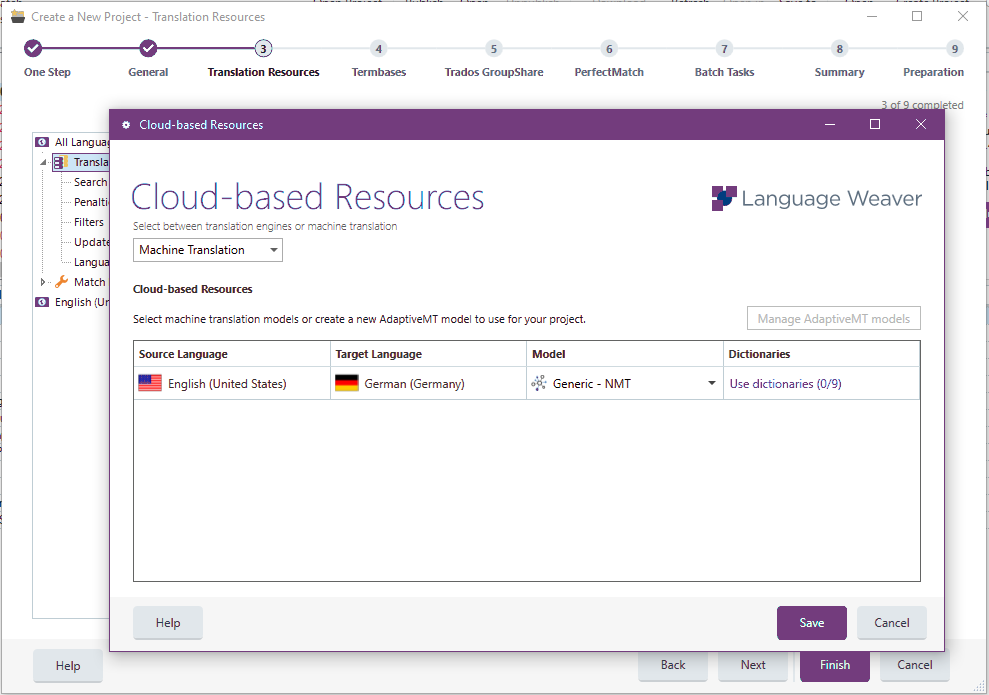Maximize the Cloud-based Resources dialog

(875, 124)
